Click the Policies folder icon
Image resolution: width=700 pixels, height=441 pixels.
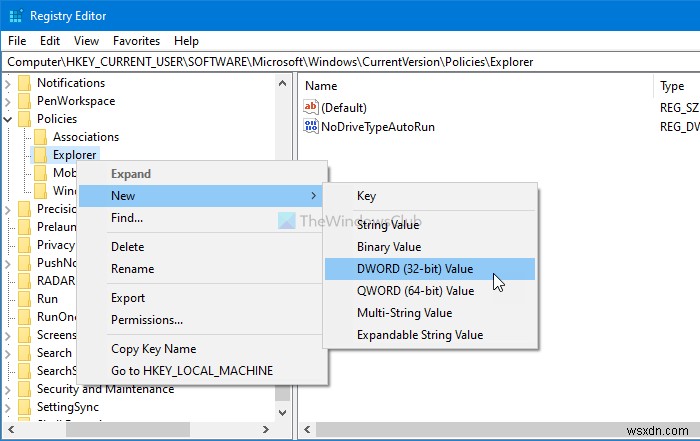click(x=25, y=119)
